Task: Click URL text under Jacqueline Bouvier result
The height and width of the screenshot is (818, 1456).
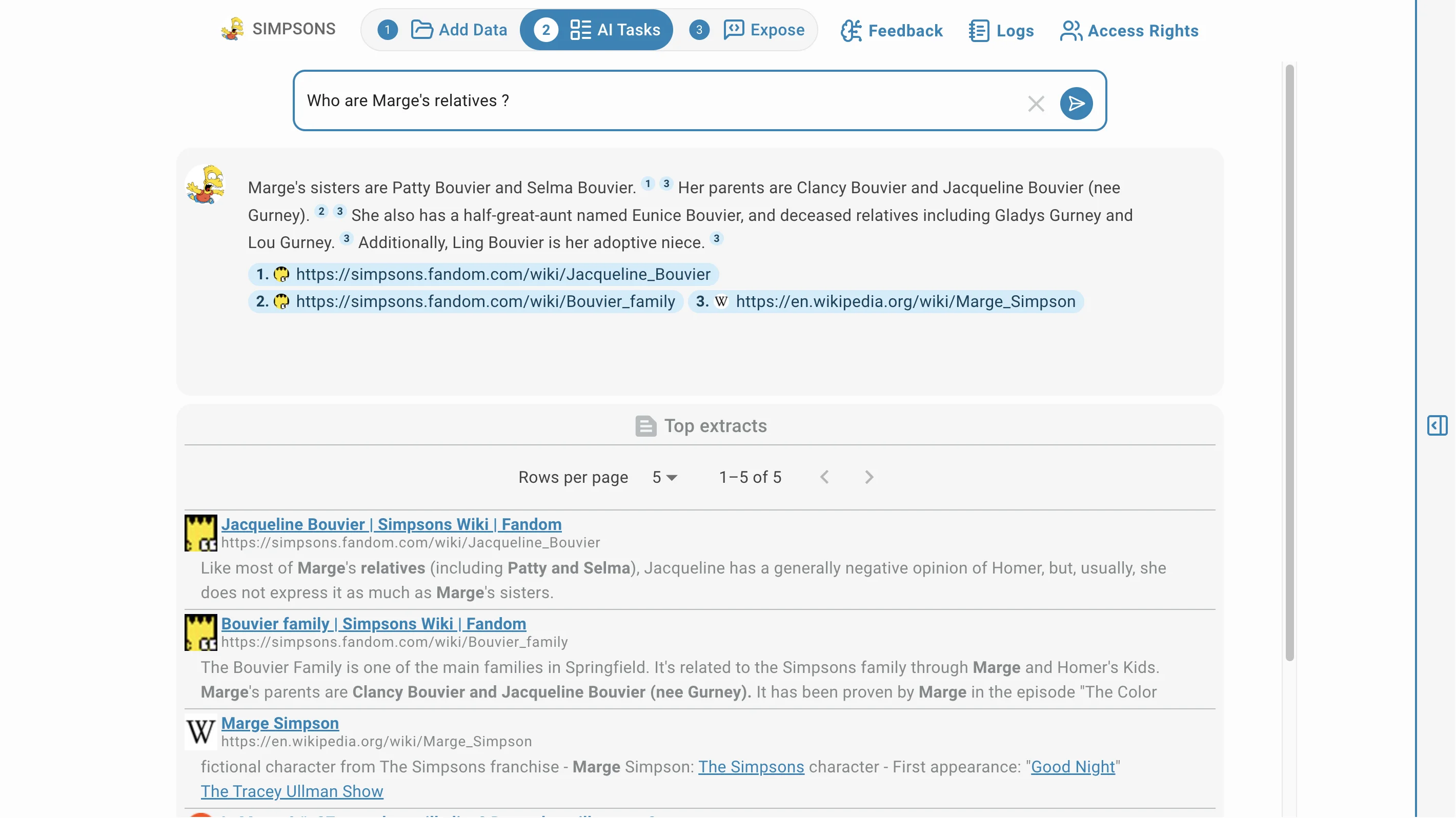Action: click(410, 542)
